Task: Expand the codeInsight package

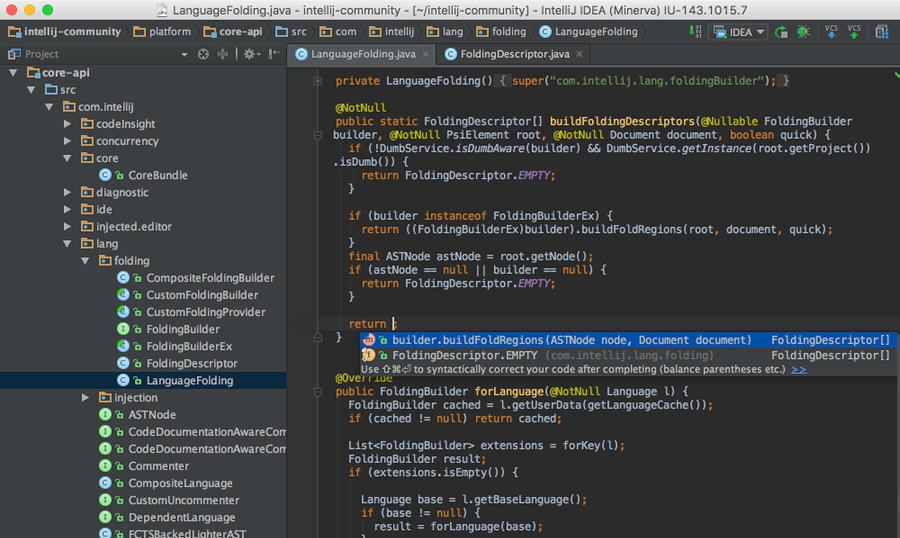Action: [x=67, y=124]
